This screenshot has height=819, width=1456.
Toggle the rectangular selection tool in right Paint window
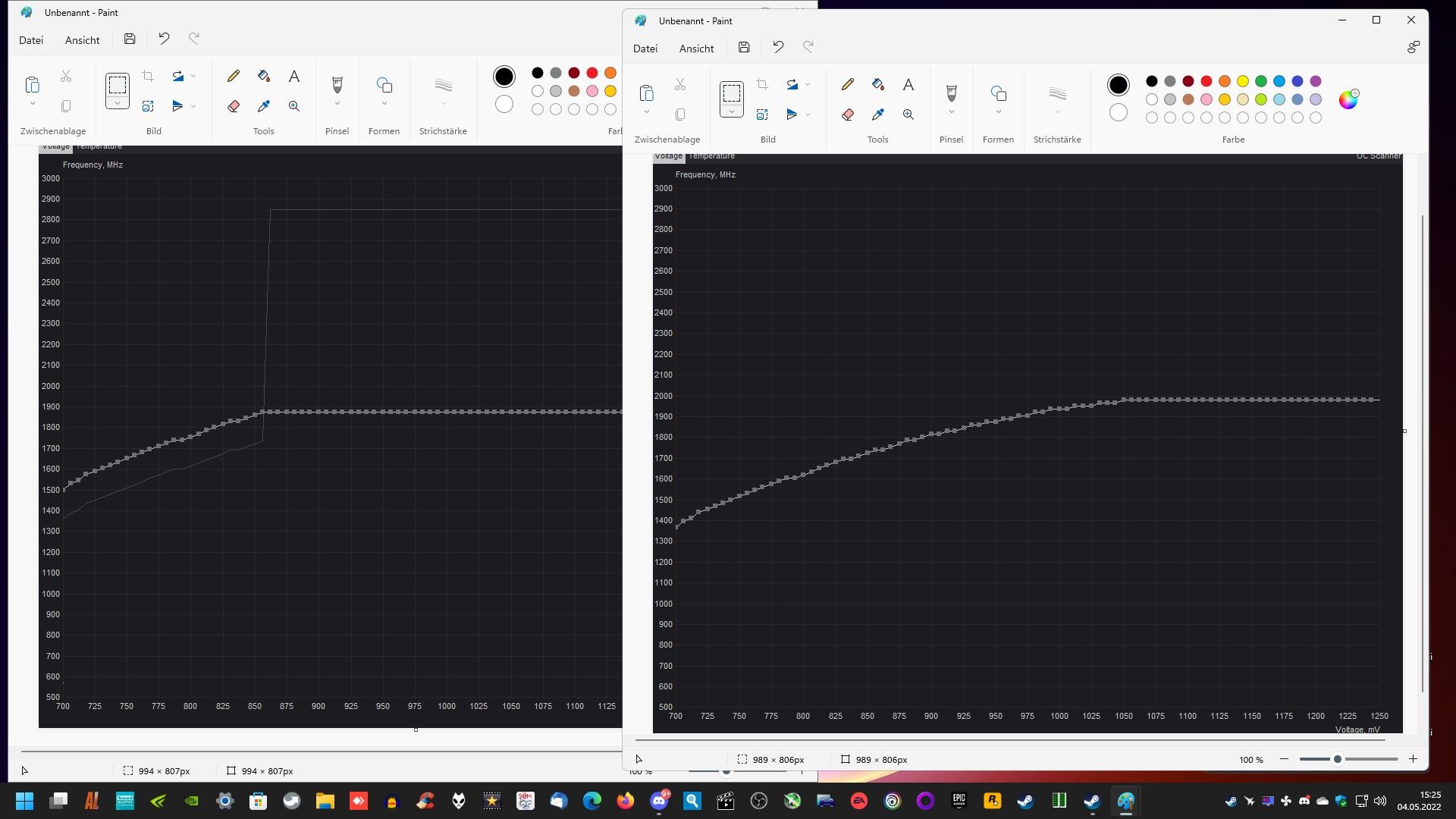(732, 93)
